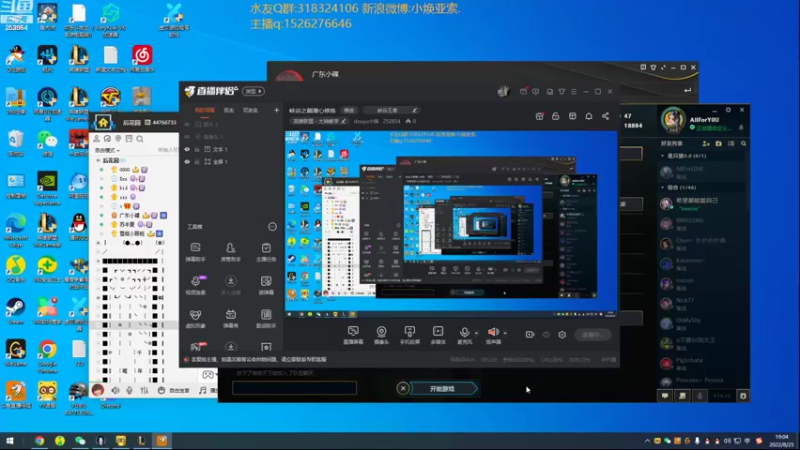The width and height of the screenshot is (800, 450).
Task: Click the add friend icon in friends list
Action: 706,144
